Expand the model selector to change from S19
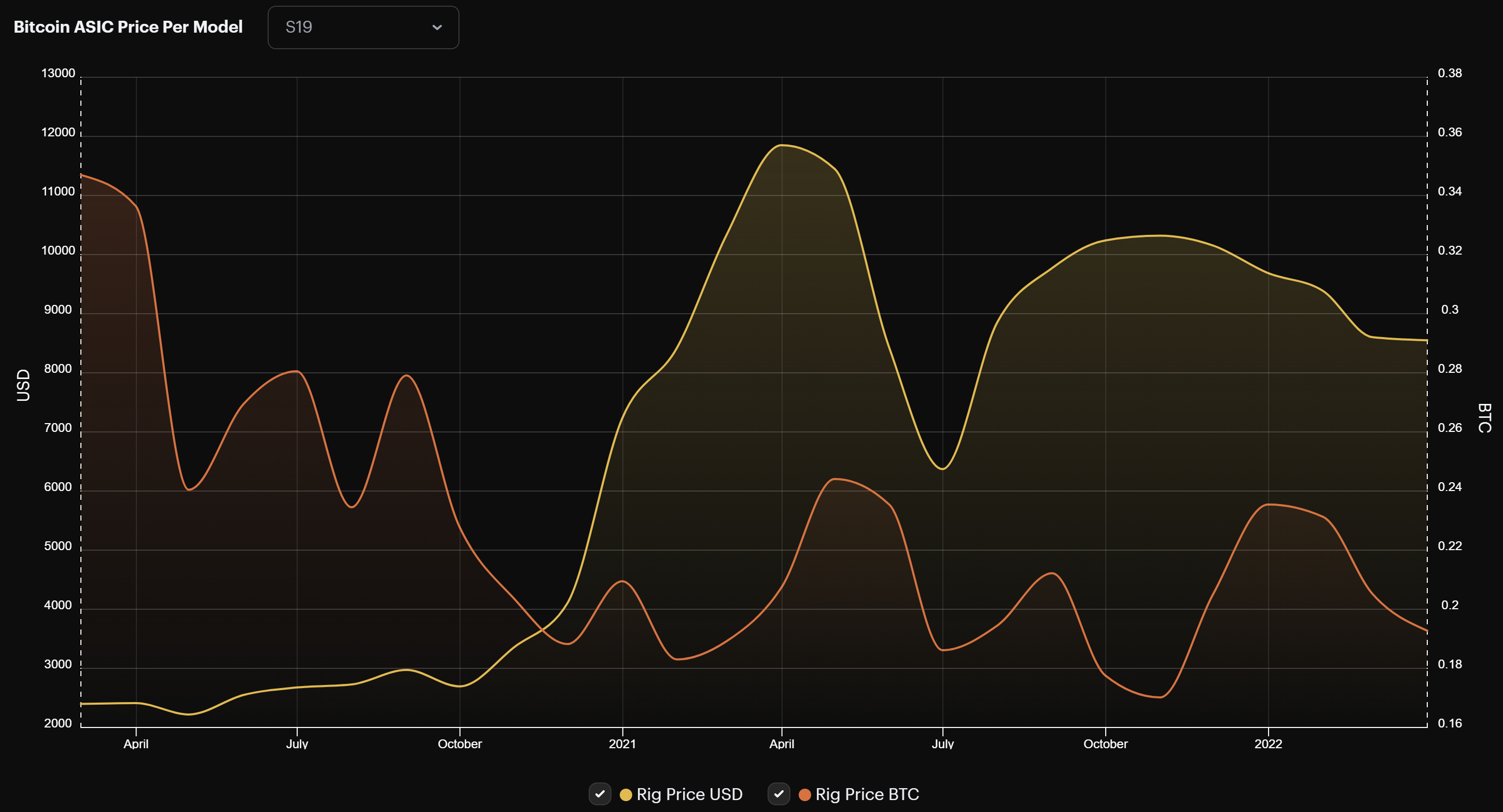This screenshot has height=812, width=1503. 363,27
